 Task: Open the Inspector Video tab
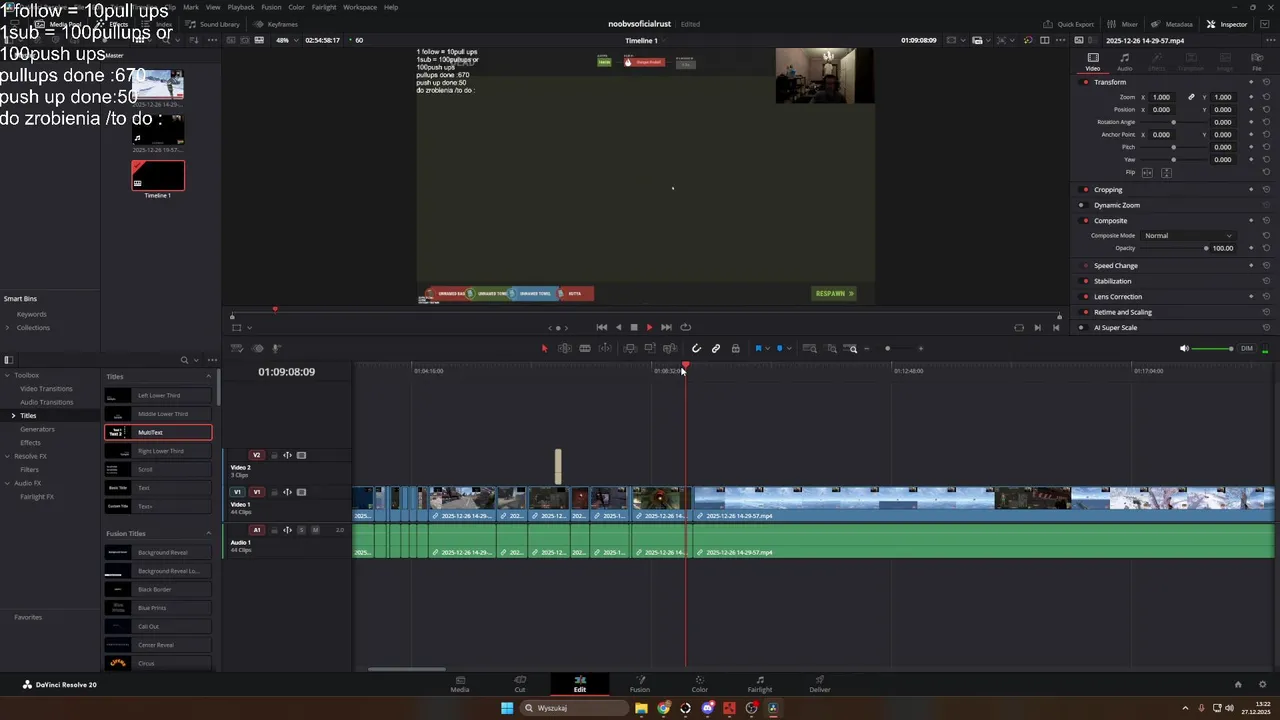(x=1093, y=61)
